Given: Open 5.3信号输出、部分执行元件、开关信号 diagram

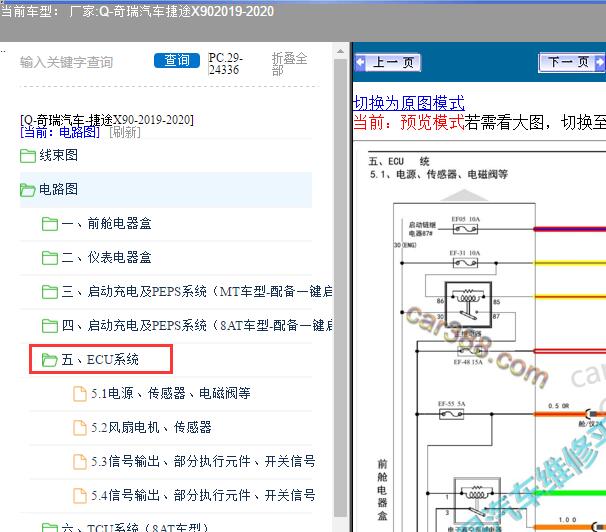Looking at the screenshot, I should pos(203,461).
